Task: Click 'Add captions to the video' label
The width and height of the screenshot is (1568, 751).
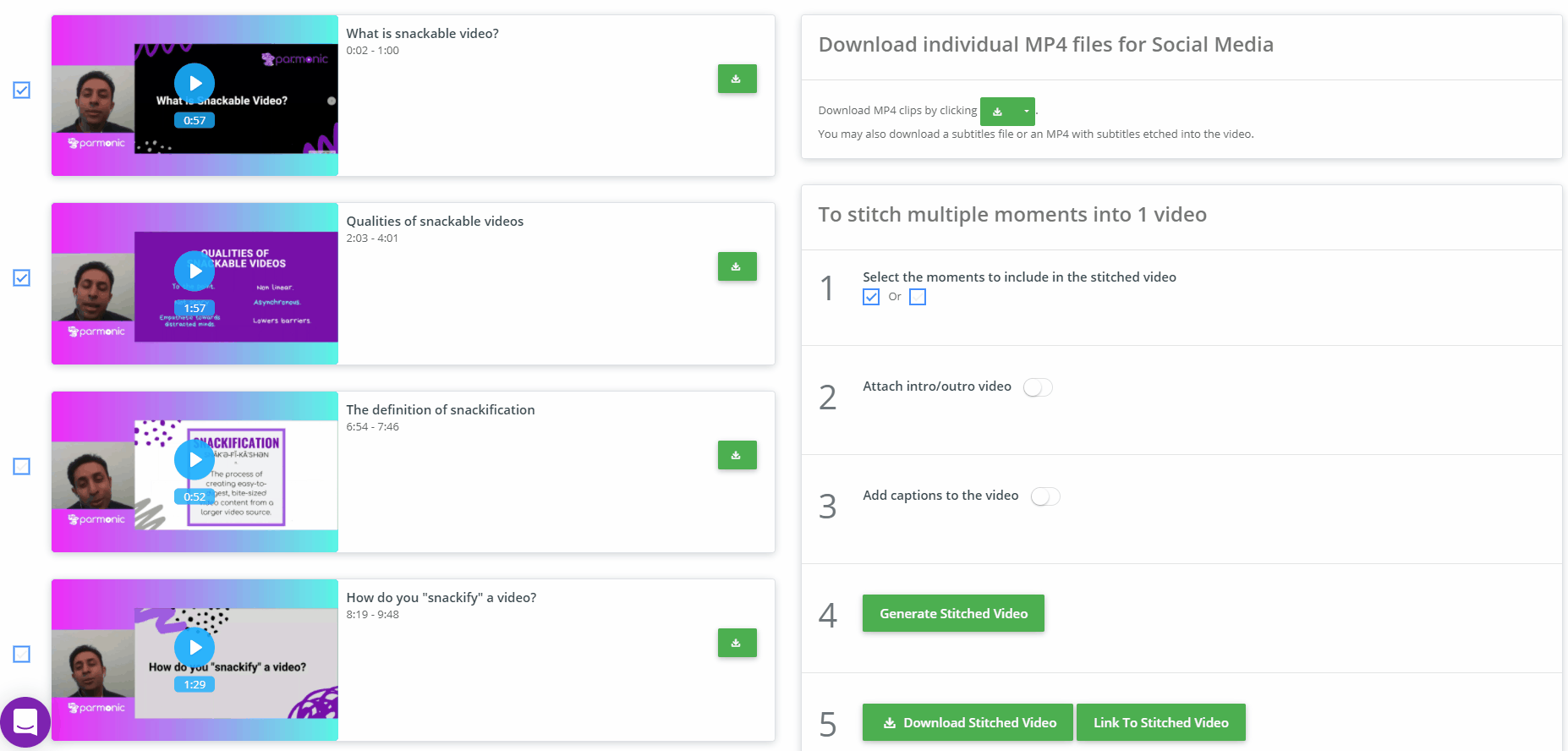Action: point(940,496)
